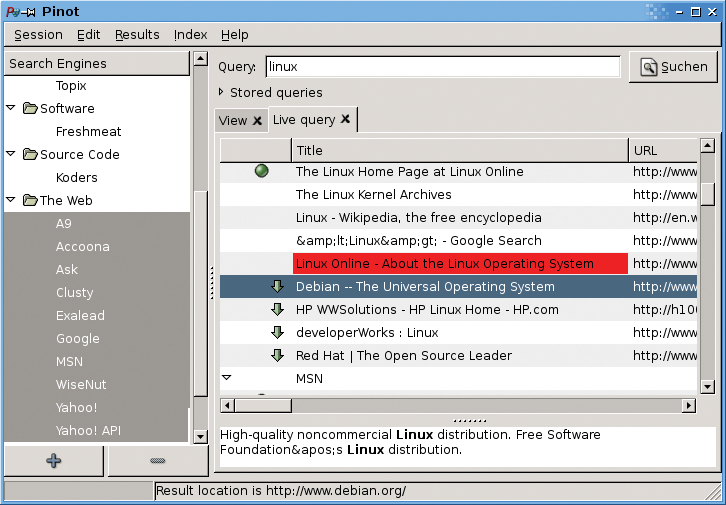This screenshot has width=726, height=505.
Task: Select the Freshmeat search engine
Action: point(88,131)
